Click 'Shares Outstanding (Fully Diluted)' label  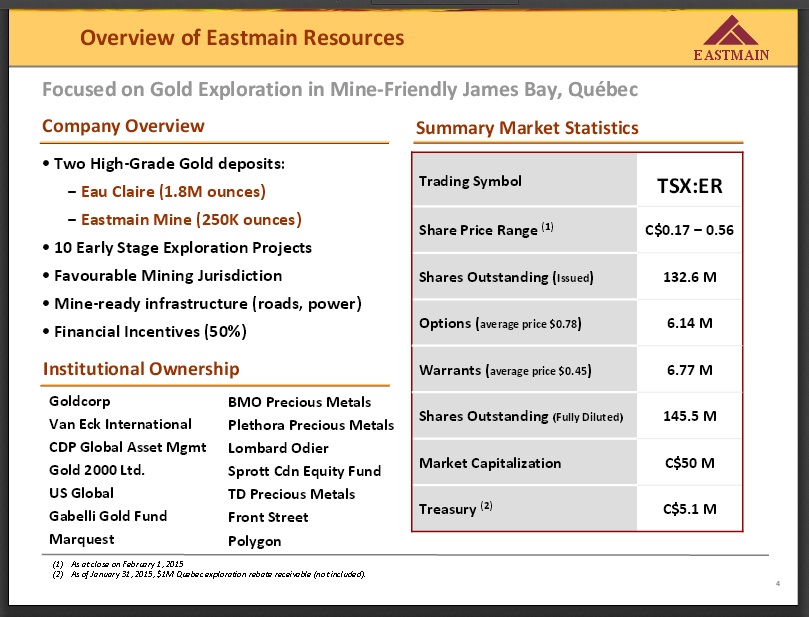(521, 416)
